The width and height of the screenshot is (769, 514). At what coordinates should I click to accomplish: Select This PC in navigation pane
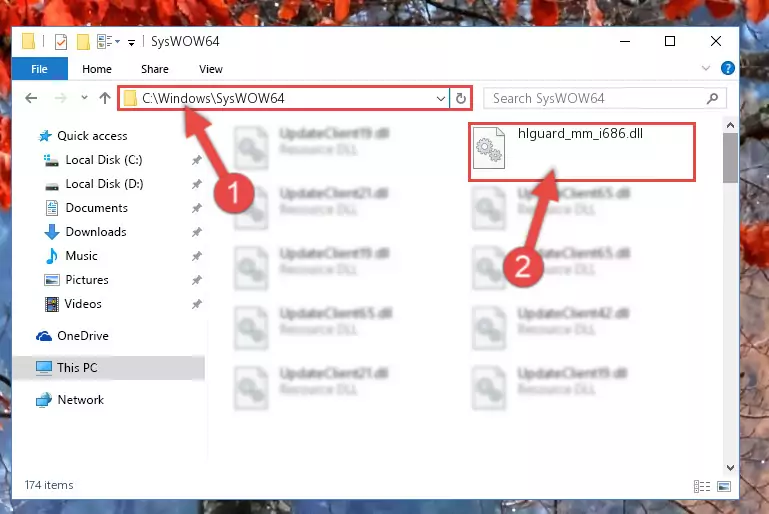click(x=108, y=368)
